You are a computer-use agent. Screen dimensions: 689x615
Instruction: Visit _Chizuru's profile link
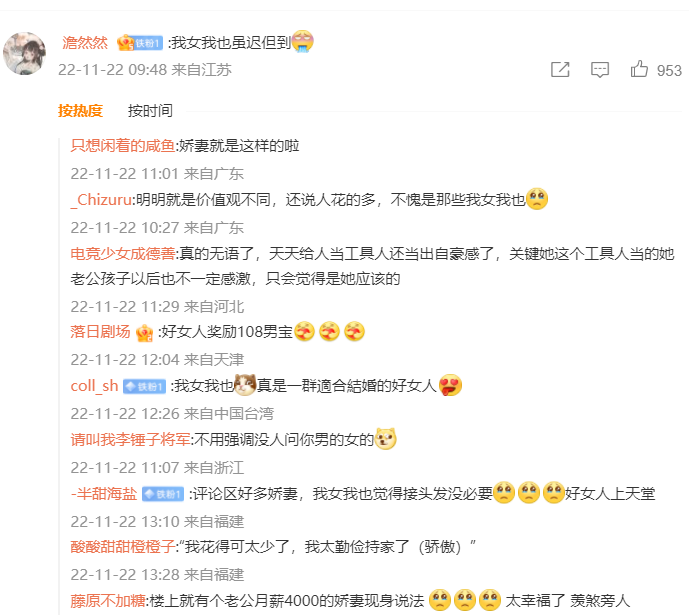(101, 200)
